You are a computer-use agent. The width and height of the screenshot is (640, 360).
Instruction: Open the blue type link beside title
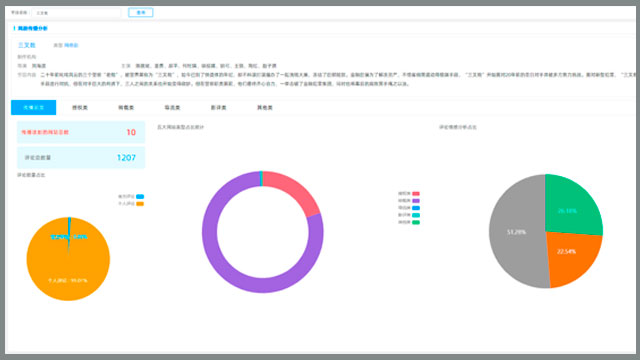coord(71,45)
